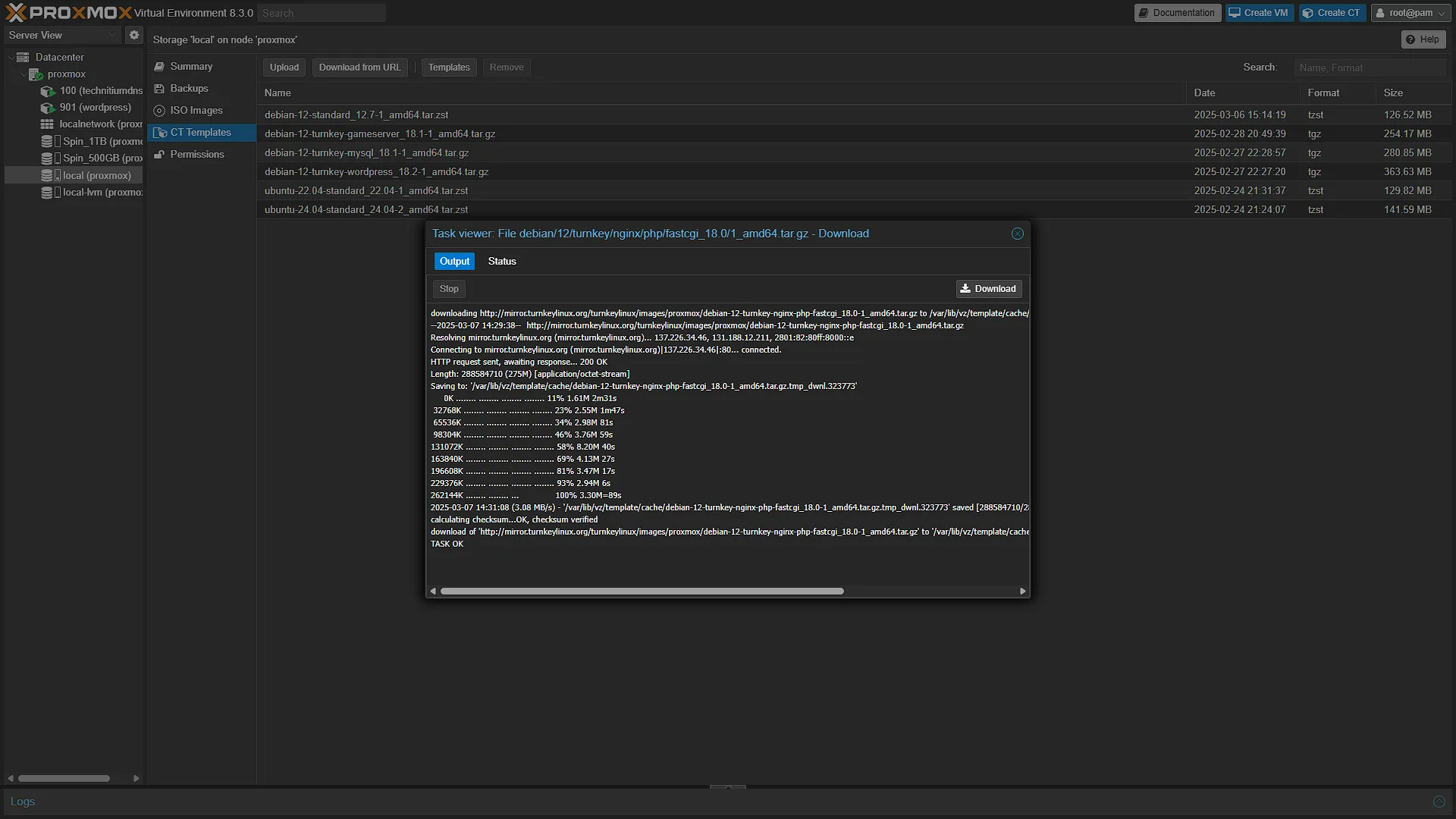The image size is (1456, 819).
Task: Switch to Status tab in task viewer
Action: [x=502, y=261]
